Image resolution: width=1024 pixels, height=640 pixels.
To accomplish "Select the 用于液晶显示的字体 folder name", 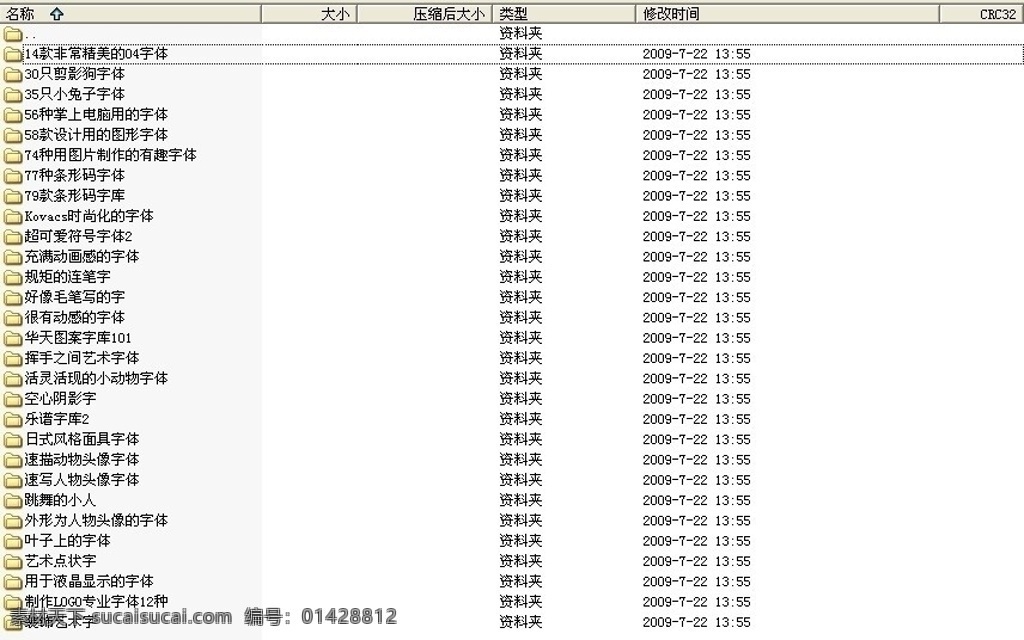I will pos(89,581).
